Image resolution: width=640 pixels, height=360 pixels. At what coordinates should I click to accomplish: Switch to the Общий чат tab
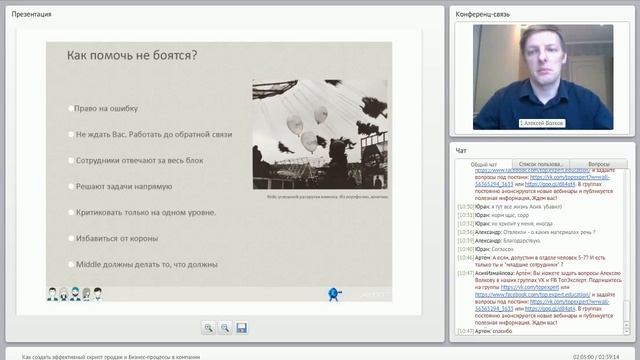coord(484,164)
